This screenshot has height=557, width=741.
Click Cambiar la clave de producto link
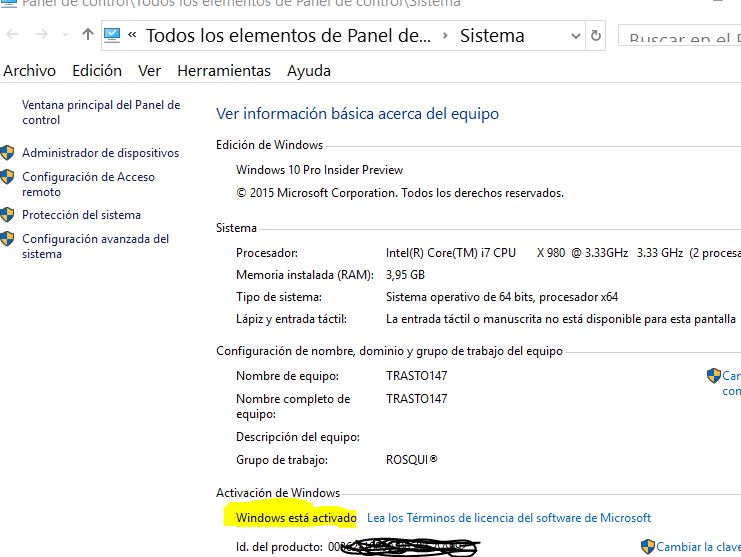click(698, 547)
